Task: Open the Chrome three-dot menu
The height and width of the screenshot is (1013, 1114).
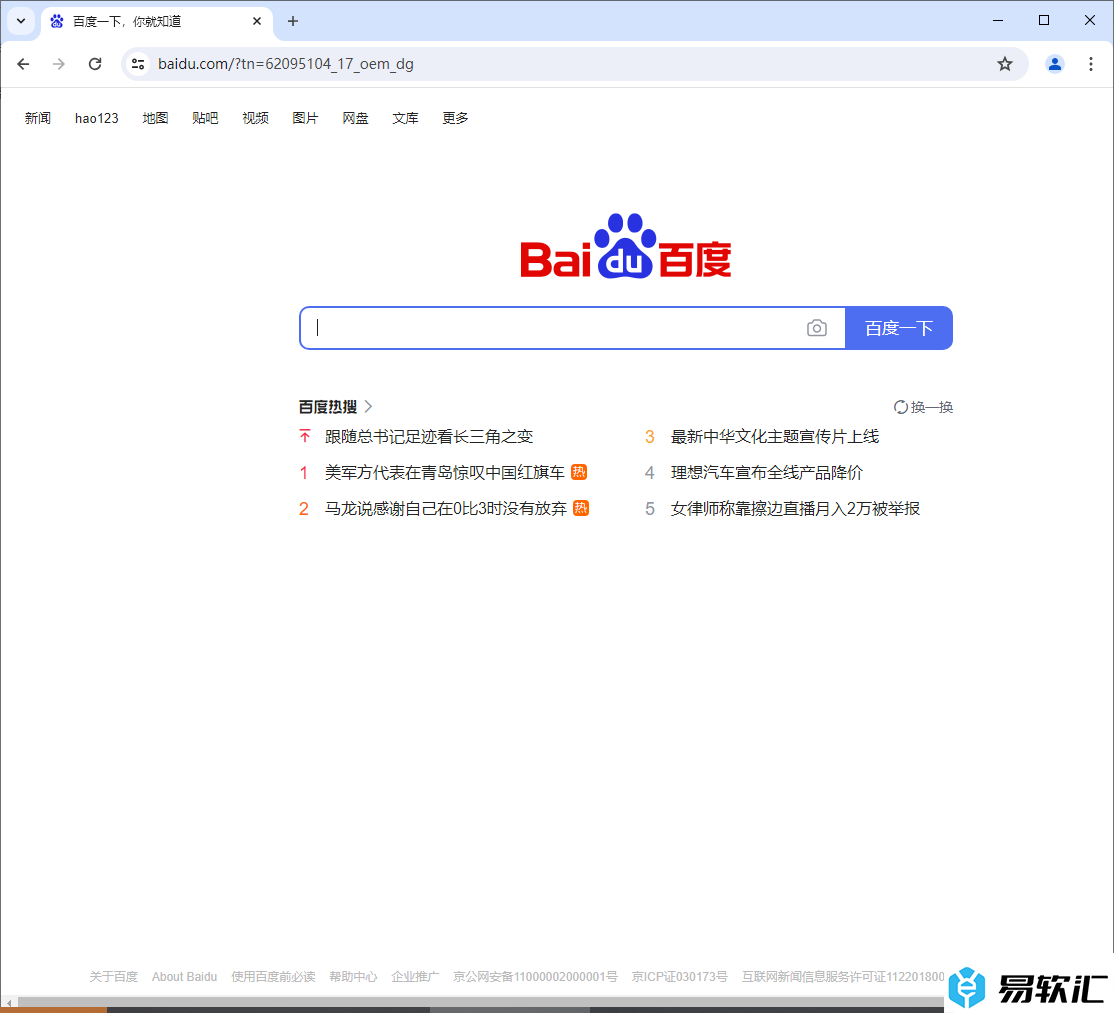Action: (1091, 64)
